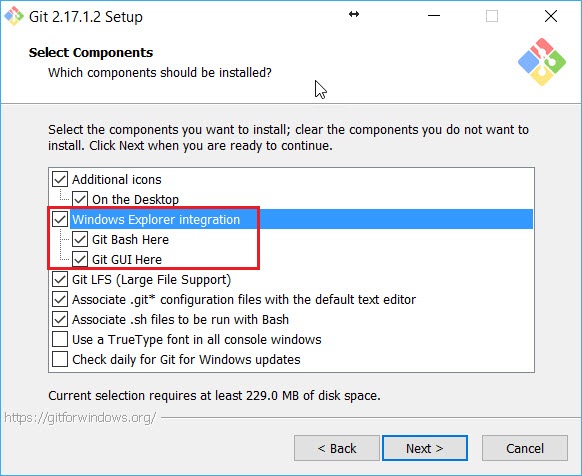The image size is (582, 476).
Task: Click the Git logo icon in title bar
Action: 14,16
